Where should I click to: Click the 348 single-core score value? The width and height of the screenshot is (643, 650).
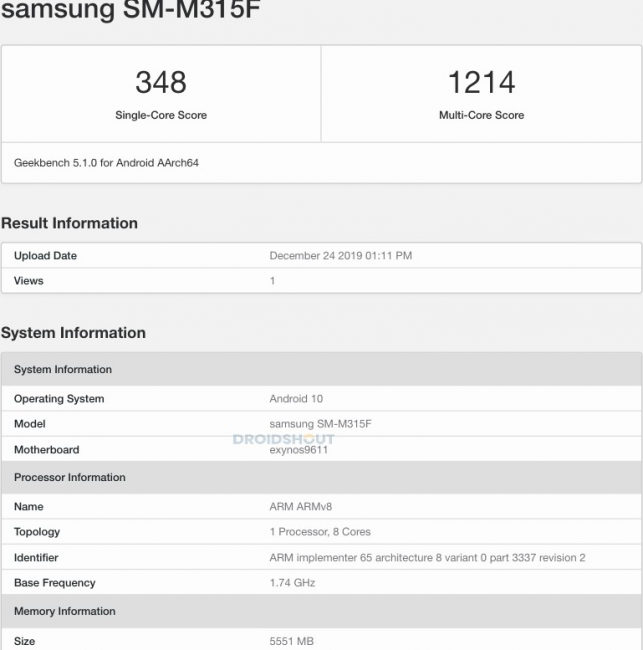[161, 82]
